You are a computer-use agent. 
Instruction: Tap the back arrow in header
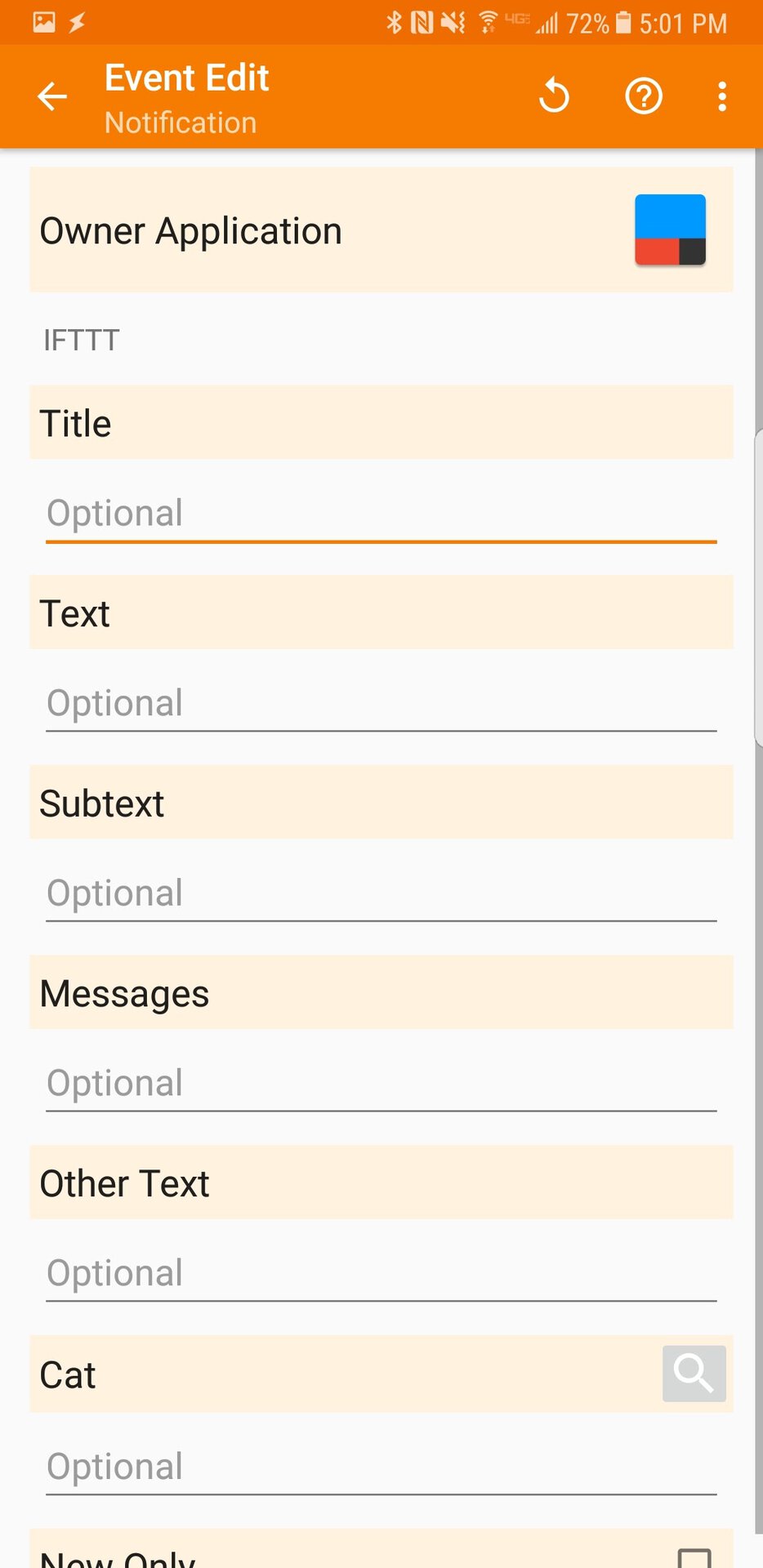tap(52, 96)
